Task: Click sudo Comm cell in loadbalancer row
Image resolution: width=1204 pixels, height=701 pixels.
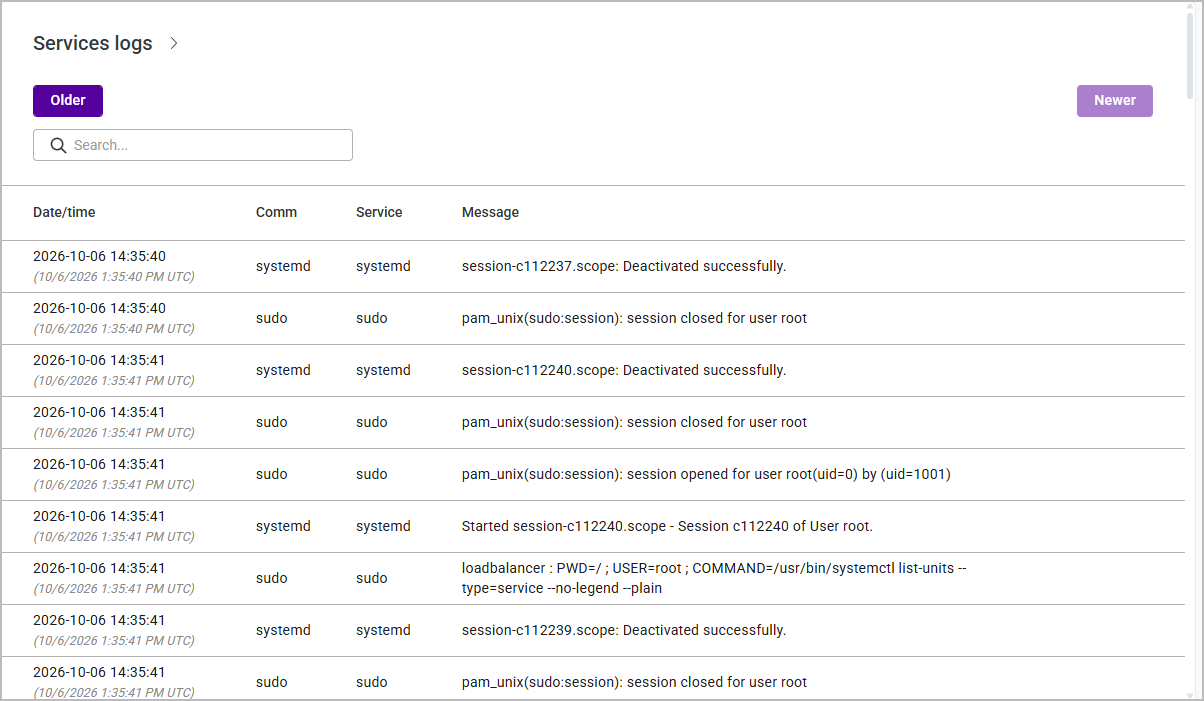Action: (272, 578)
